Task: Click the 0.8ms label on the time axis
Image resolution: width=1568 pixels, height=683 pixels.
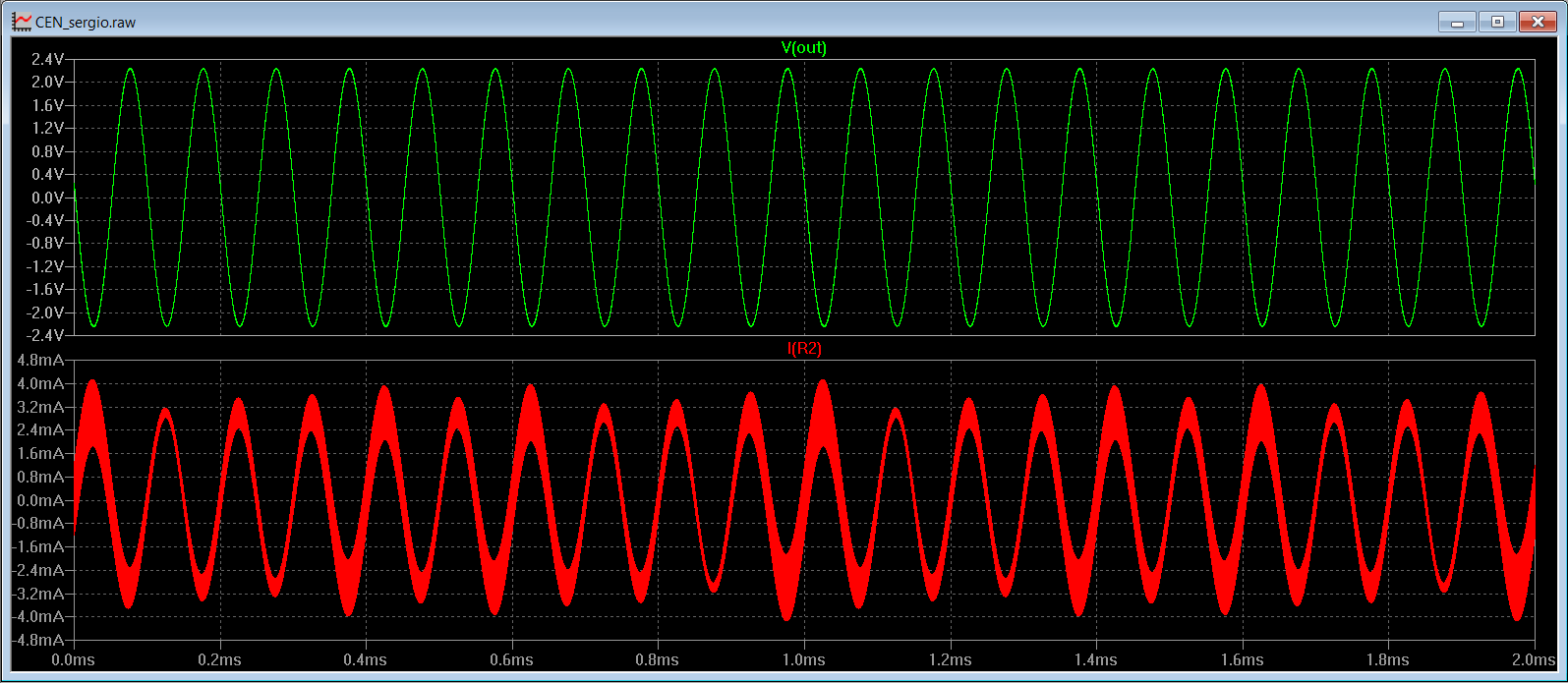Action: [657, 660]
